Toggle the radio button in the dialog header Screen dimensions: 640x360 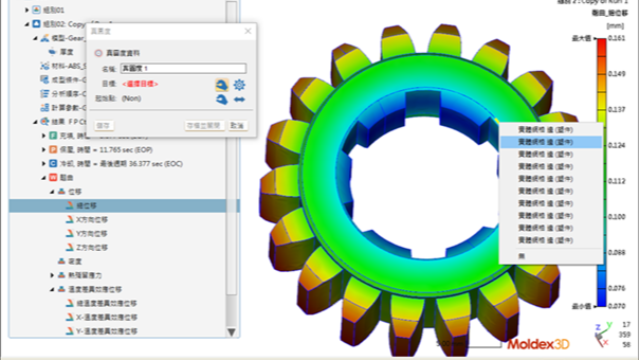pyautogui.click(x=98, y=53)
